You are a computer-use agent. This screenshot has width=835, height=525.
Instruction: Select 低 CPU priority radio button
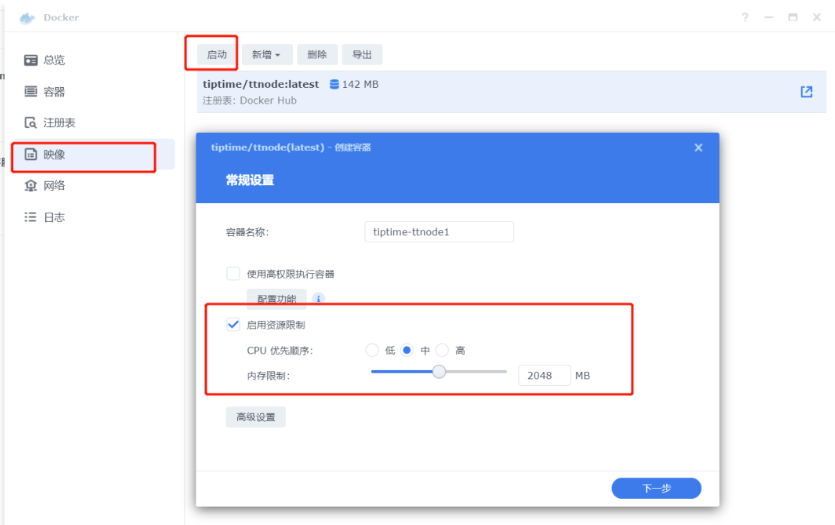[x=372, y=351]
